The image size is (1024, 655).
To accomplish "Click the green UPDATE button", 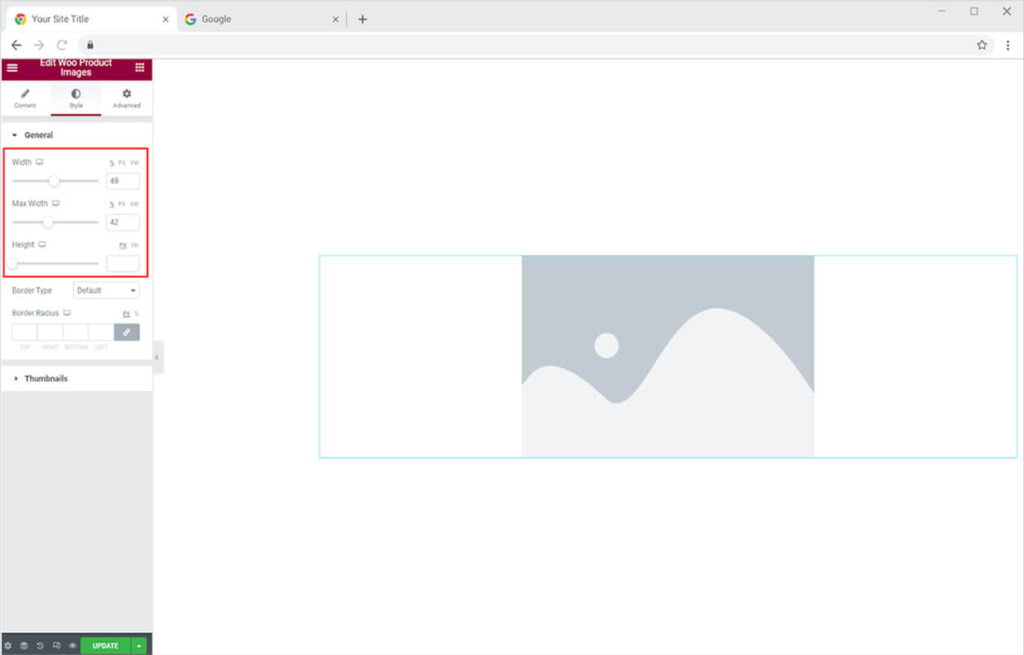I will (105, 646).
